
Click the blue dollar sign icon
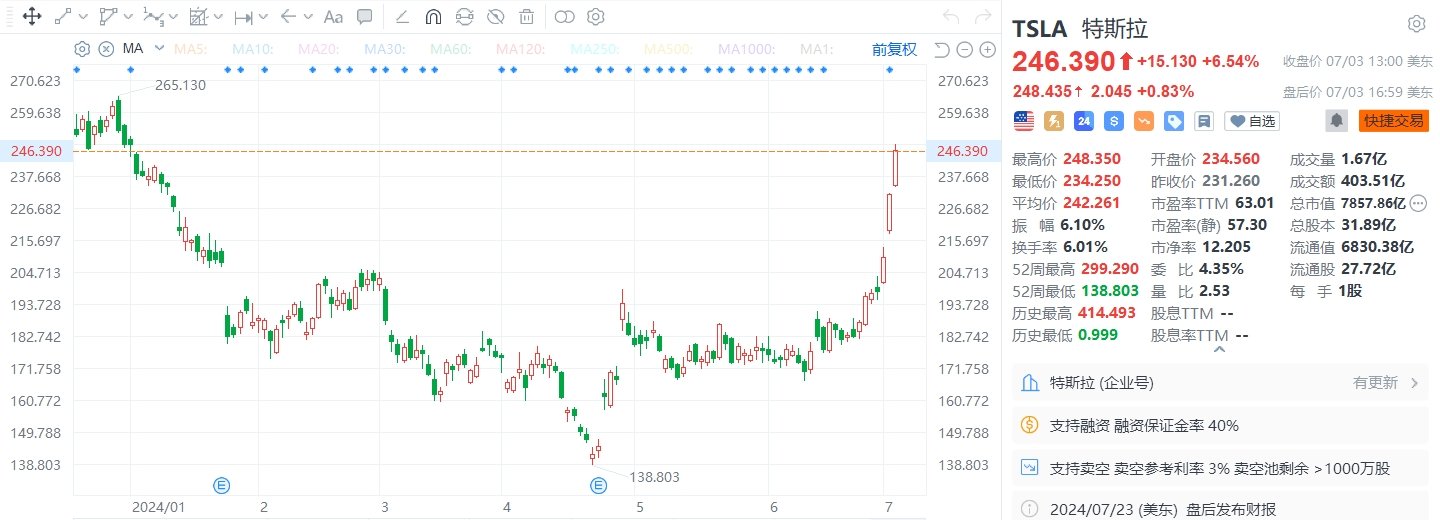pyautogui.click(x=1113, y=121)
